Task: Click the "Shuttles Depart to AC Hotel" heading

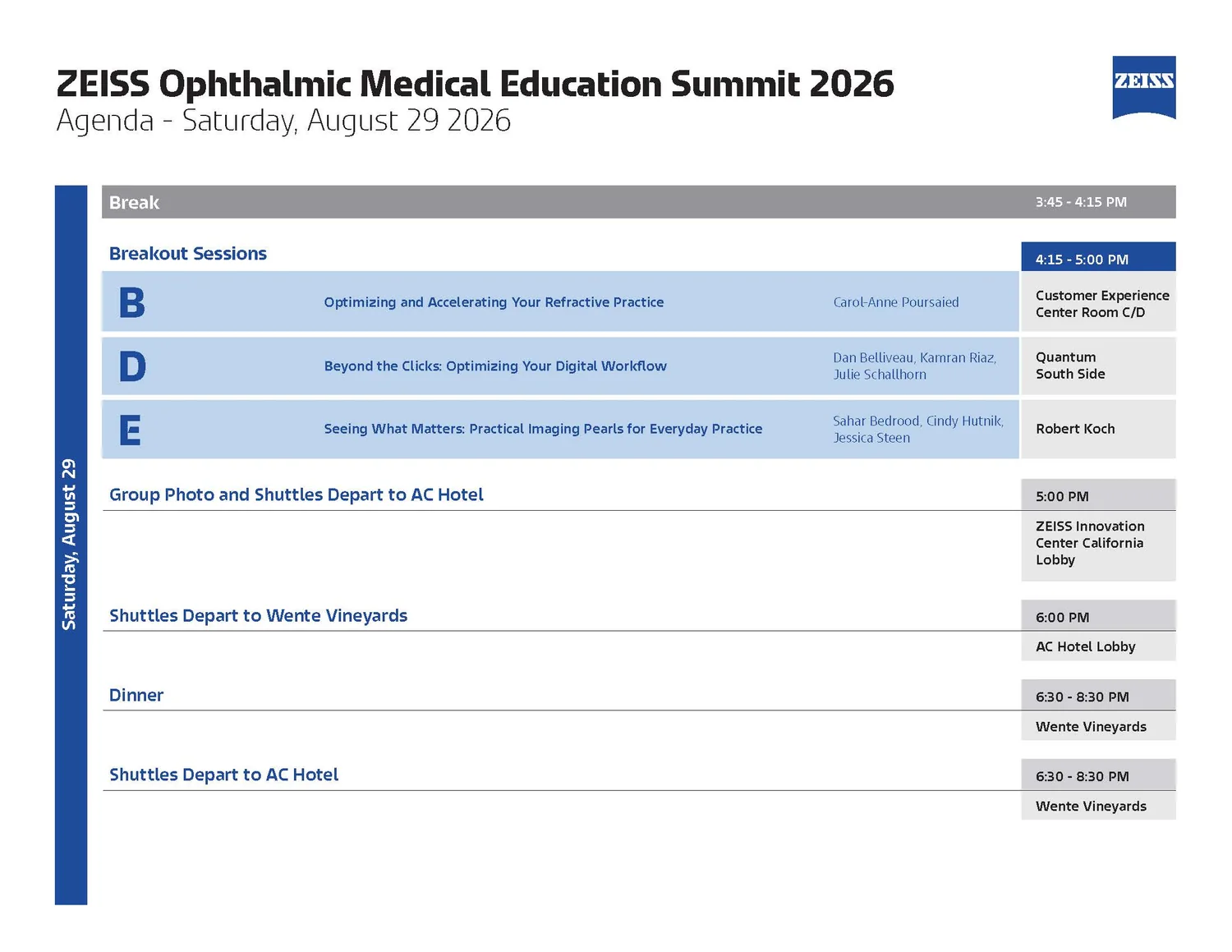Action: coord(223,775)
